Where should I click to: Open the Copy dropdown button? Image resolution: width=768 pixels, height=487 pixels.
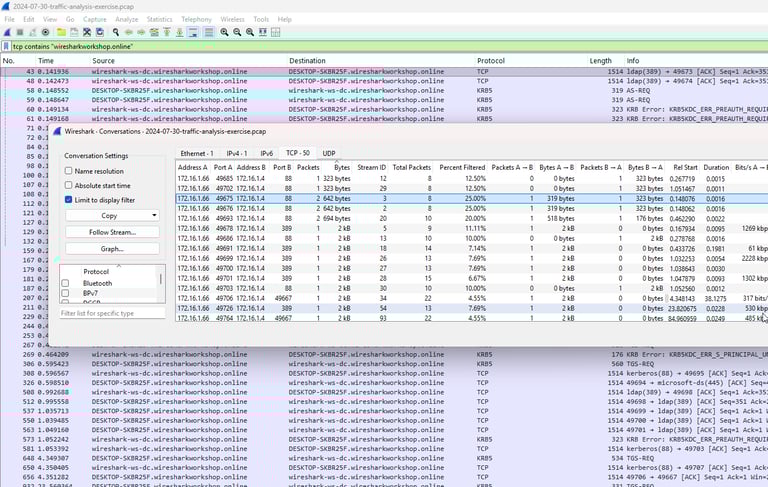[x=111, y=215]
